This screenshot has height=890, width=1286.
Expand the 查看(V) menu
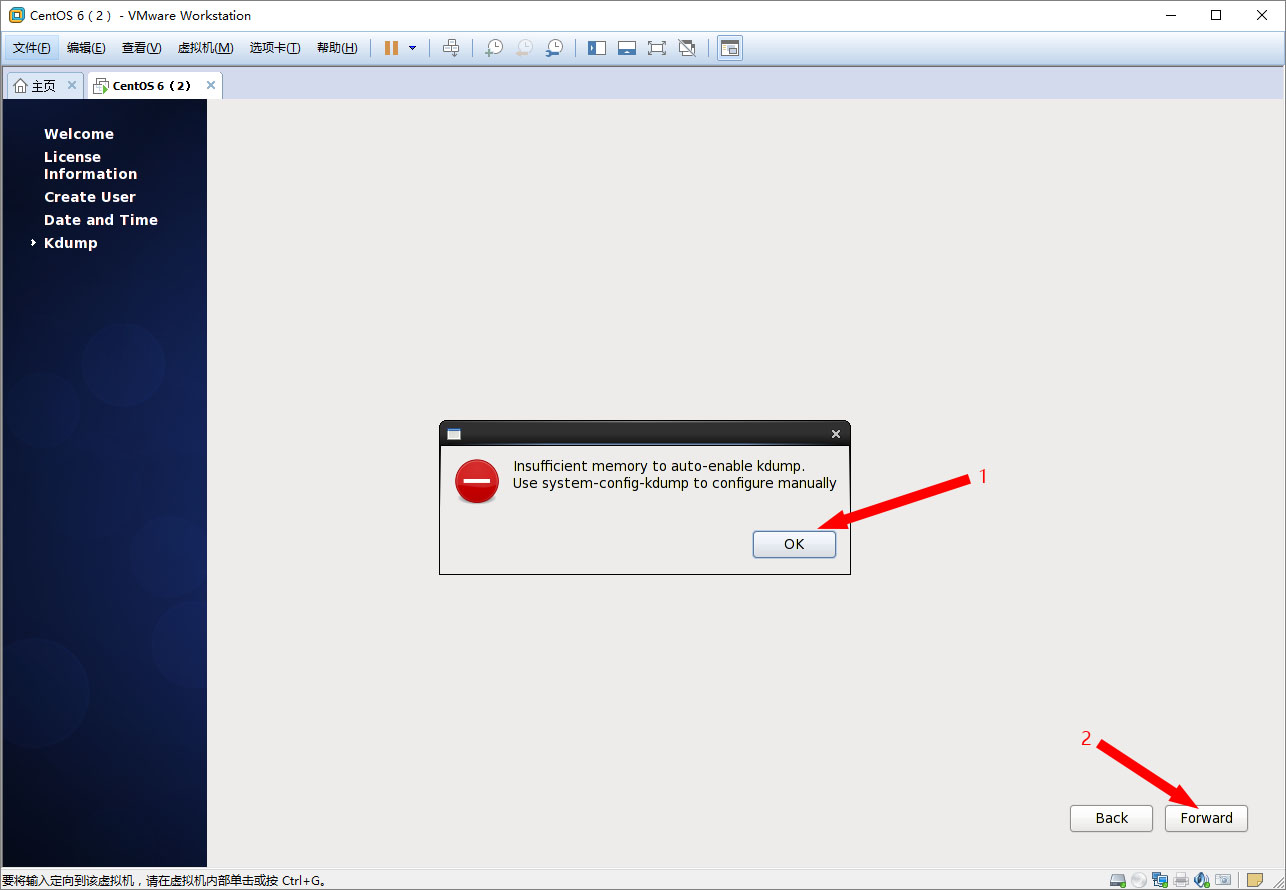[141, 48]
